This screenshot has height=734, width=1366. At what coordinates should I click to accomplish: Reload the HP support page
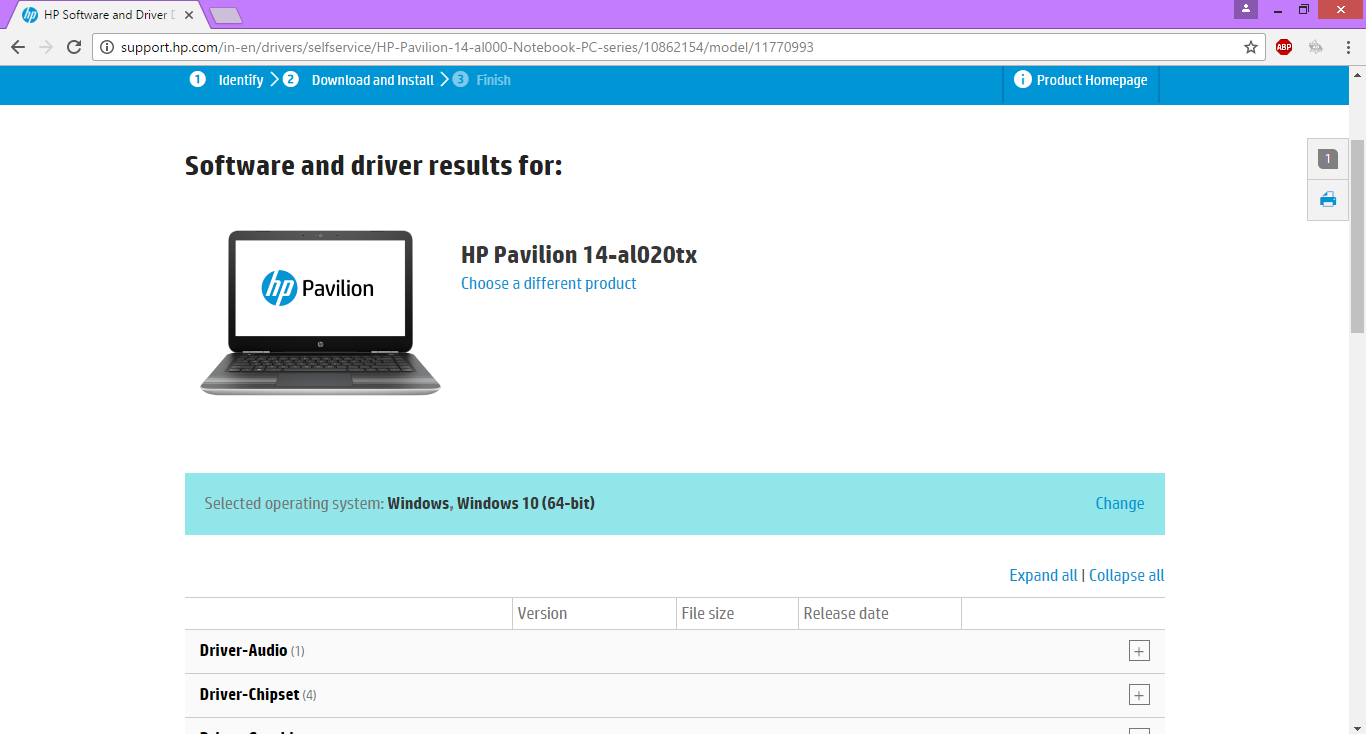[x=74, y=47]
